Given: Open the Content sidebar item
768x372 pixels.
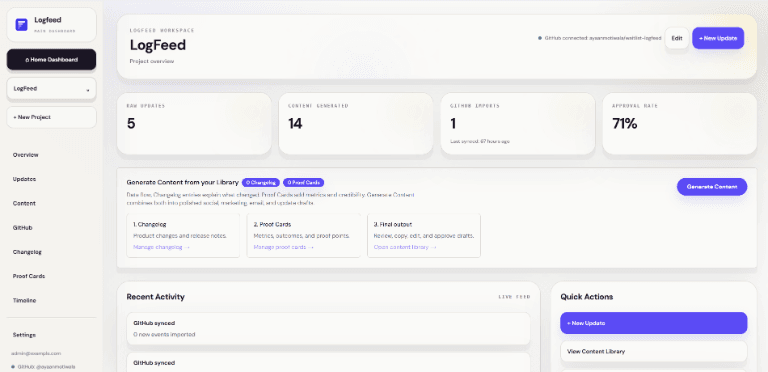Looking at the screenshot, I should coord(24,203).
